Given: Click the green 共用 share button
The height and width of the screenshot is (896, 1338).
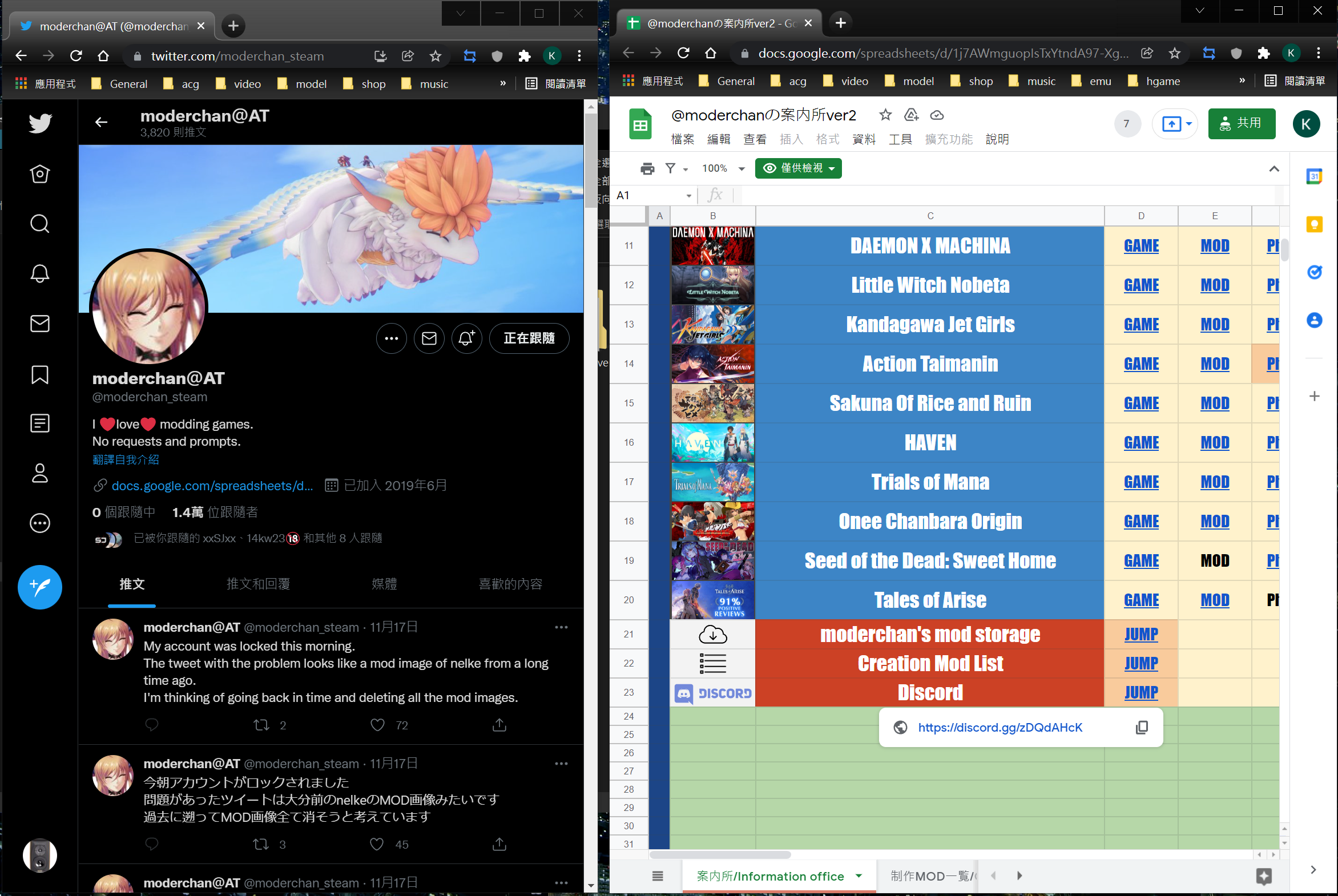Looking at the screenshot, I should coord(1241,123).
